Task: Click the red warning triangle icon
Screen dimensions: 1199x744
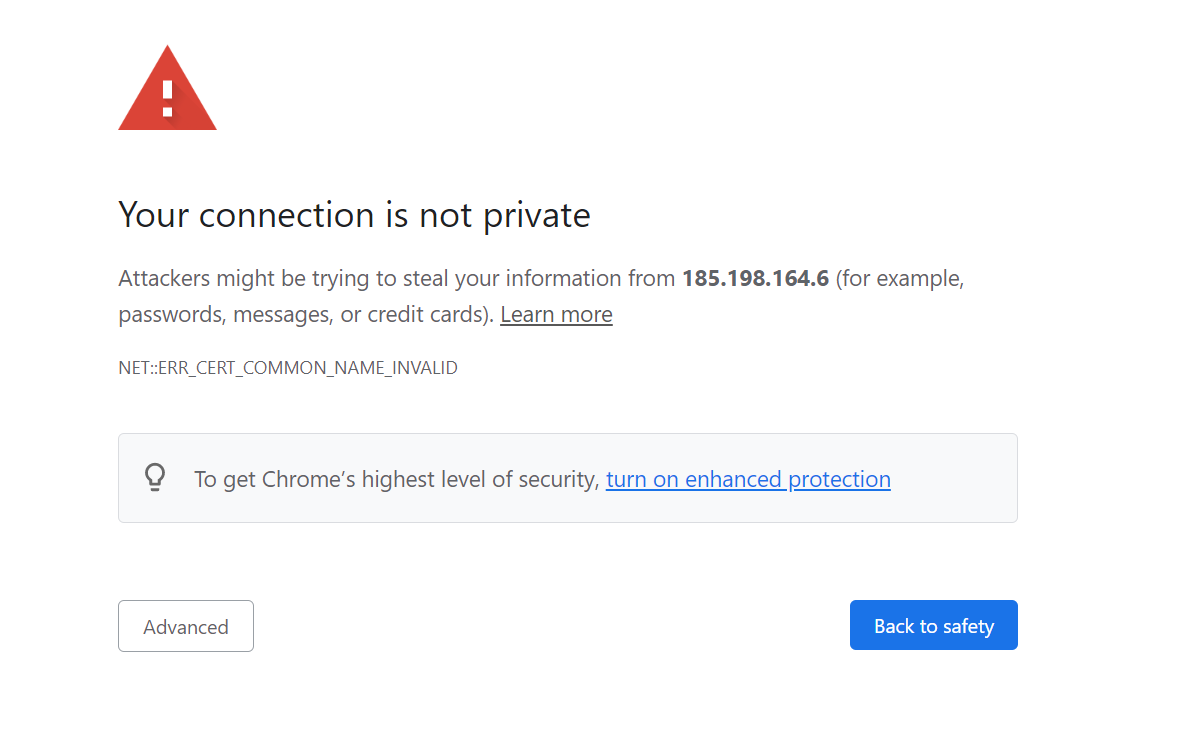Action: tap(167, 89)
